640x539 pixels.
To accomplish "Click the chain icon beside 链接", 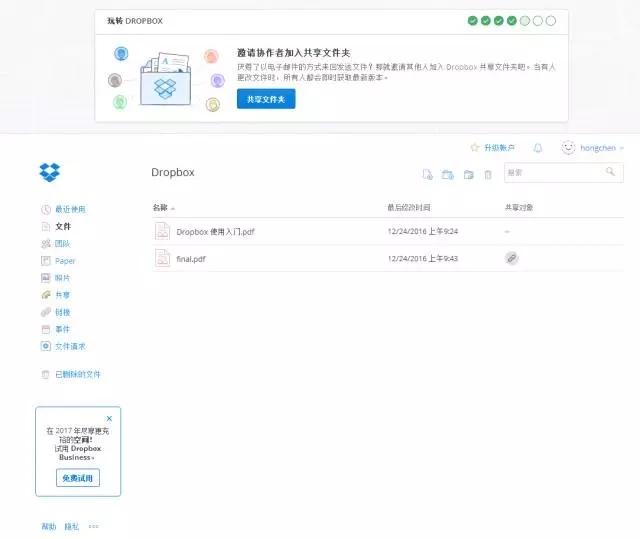I will pos(46,312).
